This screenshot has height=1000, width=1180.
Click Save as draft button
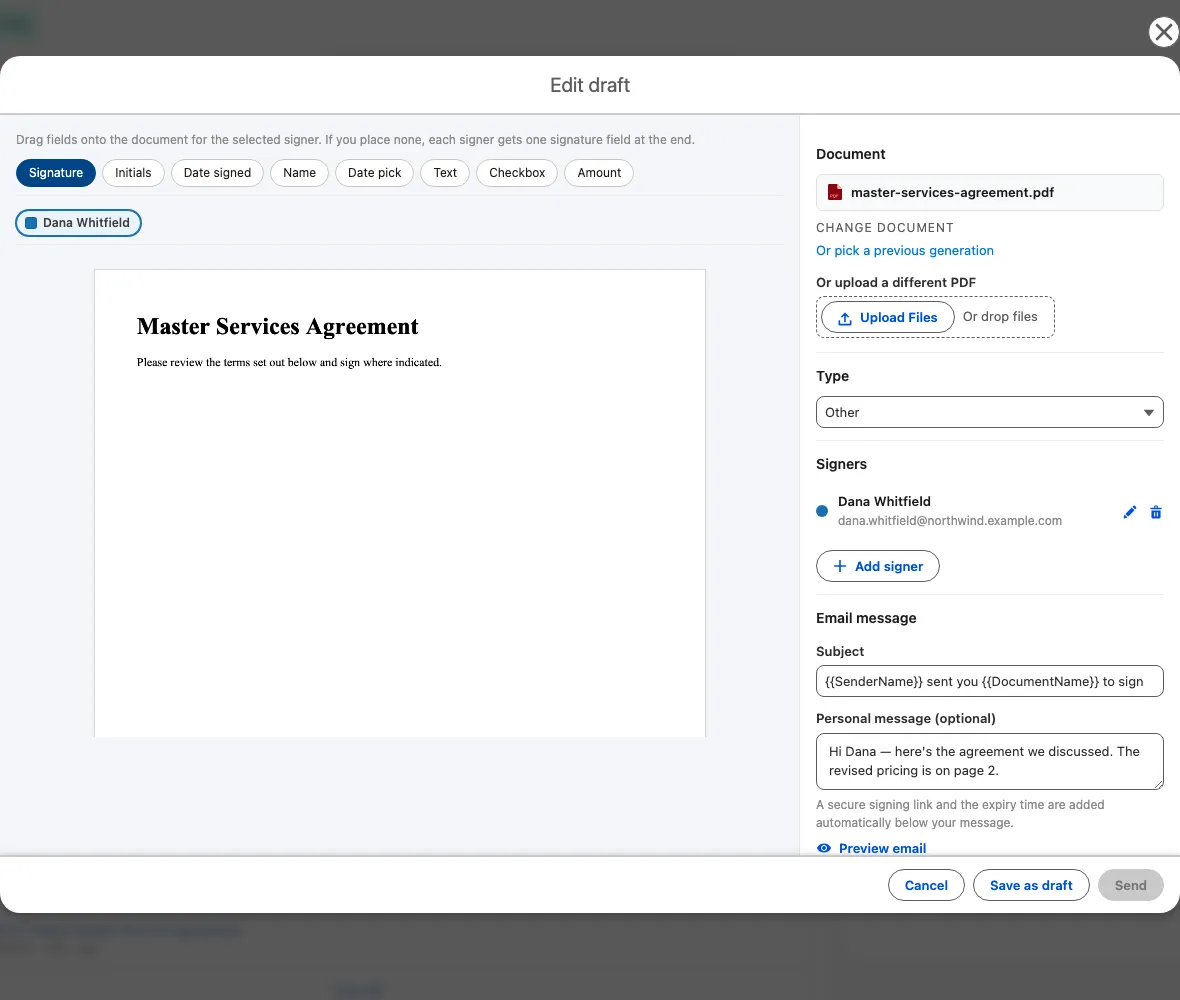coord(1031,886)
